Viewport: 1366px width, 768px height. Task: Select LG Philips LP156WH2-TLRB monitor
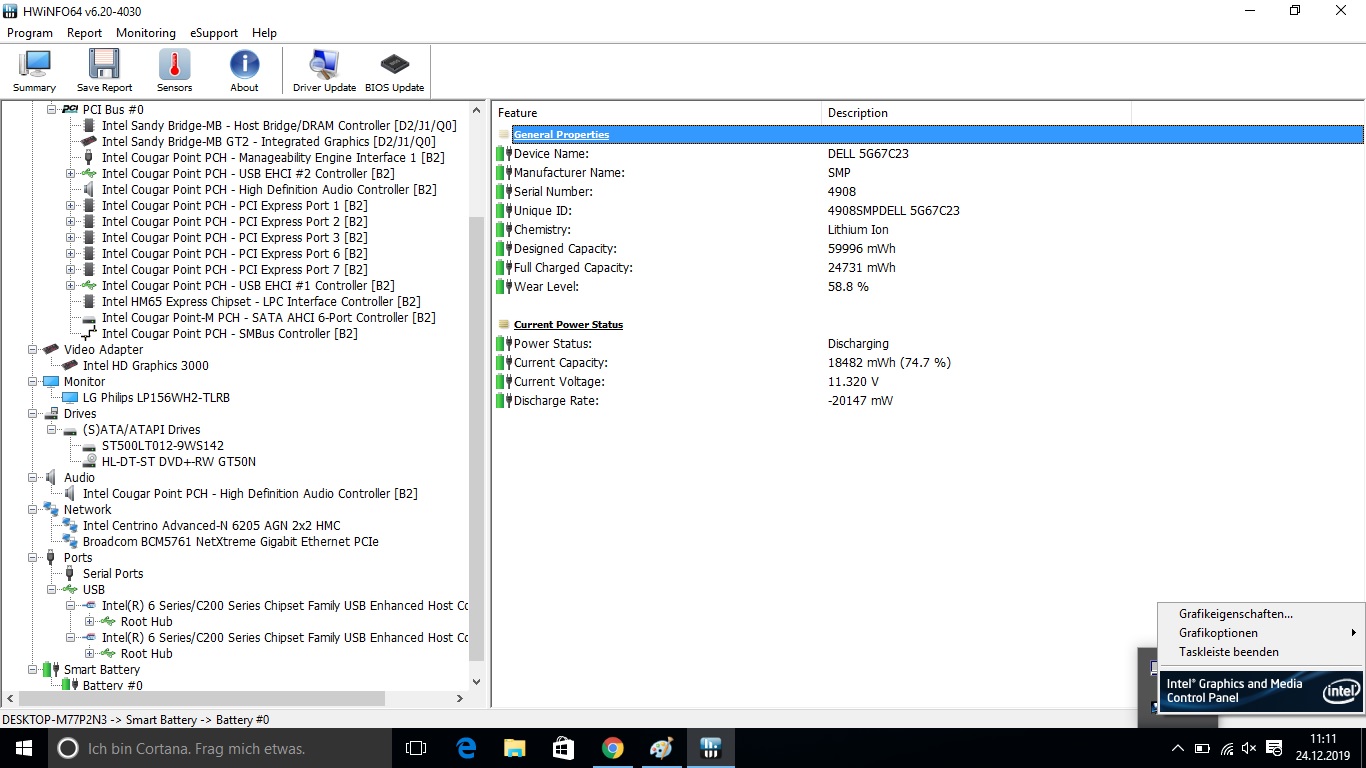[x=156, y=397]
